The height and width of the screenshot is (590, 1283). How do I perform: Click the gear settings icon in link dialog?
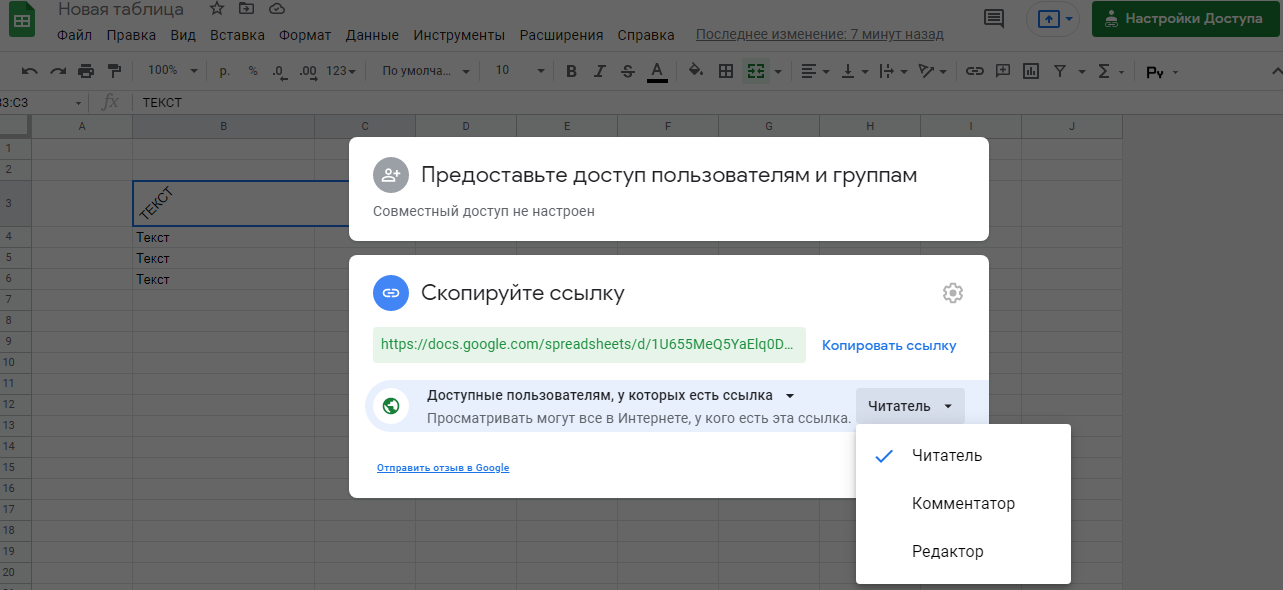click(x=952, y=293)
